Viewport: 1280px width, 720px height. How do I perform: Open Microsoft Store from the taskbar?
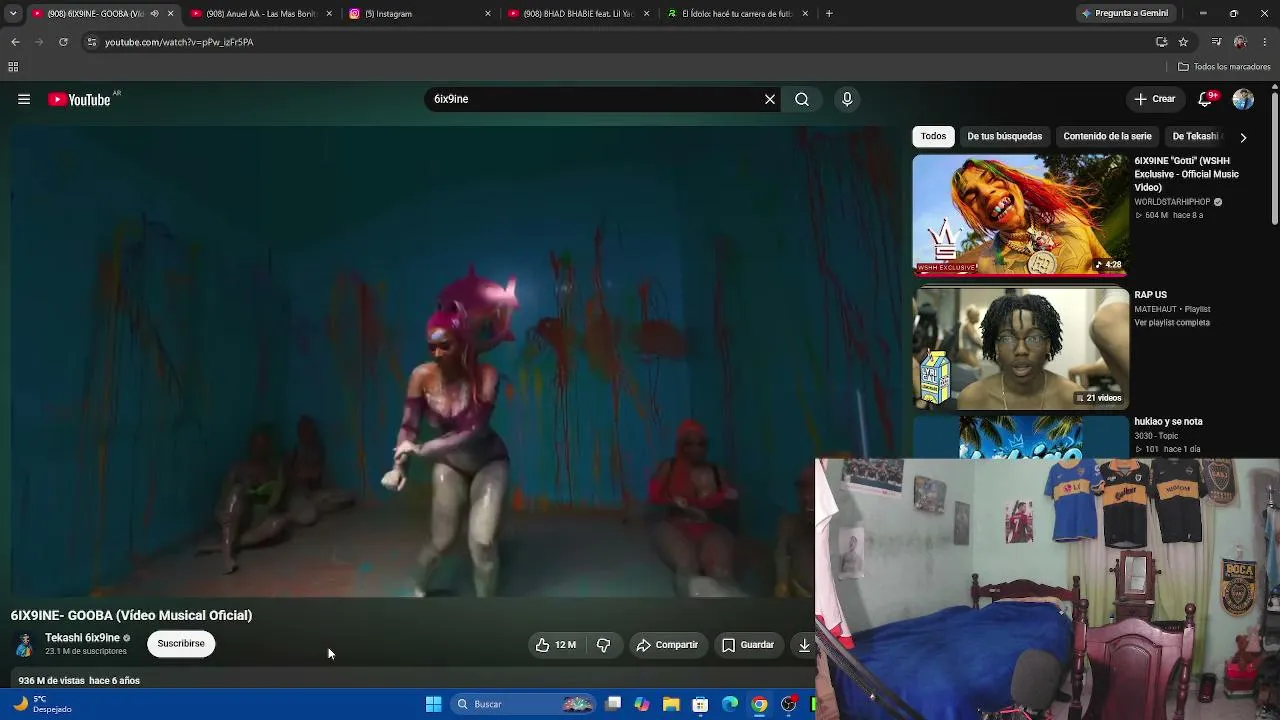701,704
